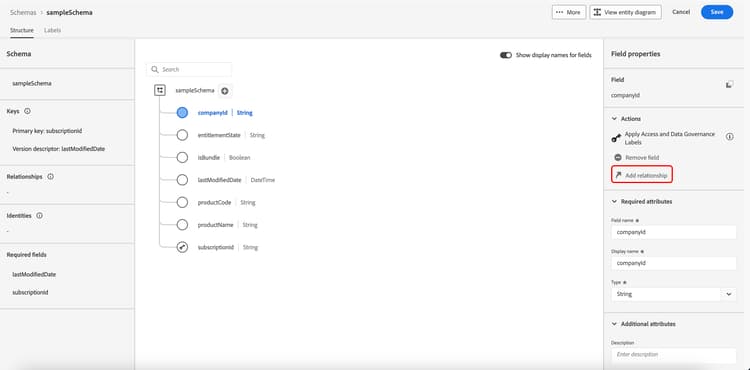Click sampleSchema in the Schema panel
The image size is (750, 370).
(32, 83)
